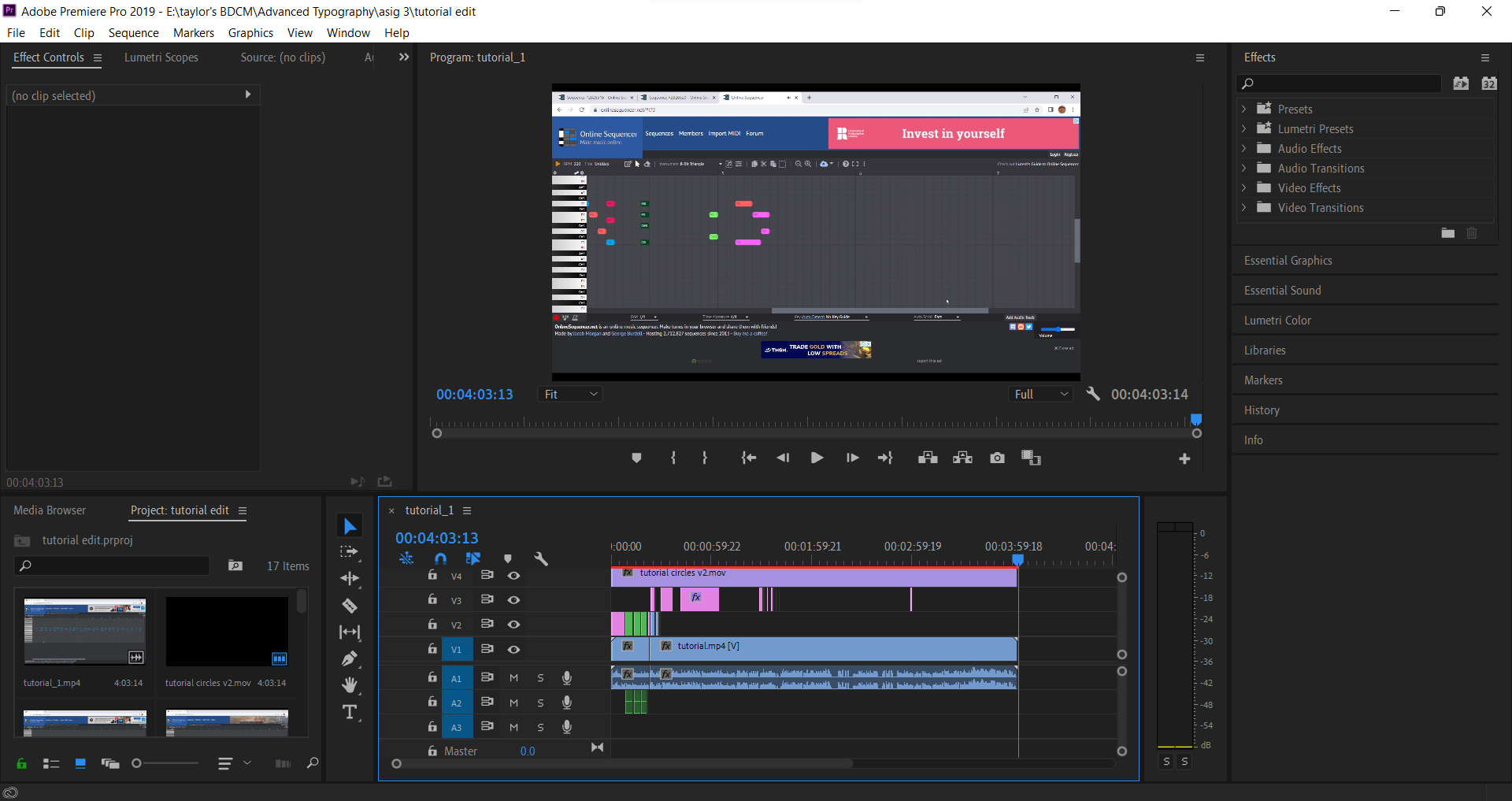The height and width of the screenshot is (801, 1512).
Task: Click the 32-bit Color effects filter icon
Action: pyautogui.click(x=1489, y=83)
